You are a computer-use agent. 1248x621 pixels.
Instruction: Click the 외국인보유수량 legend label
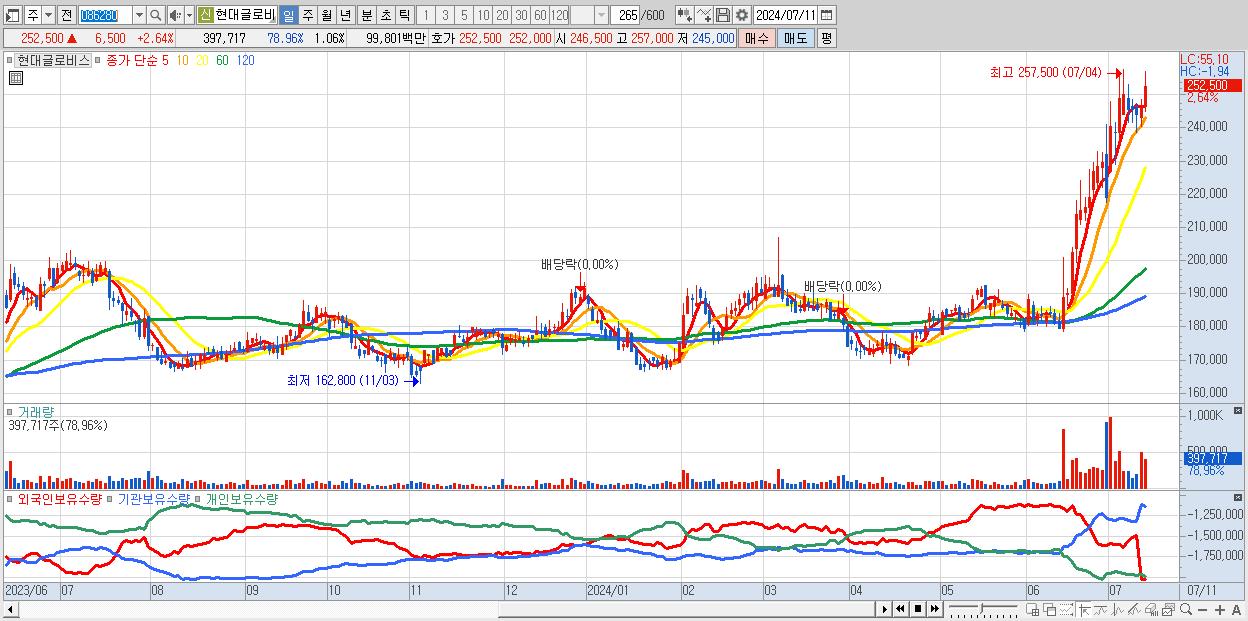point(59,498)
